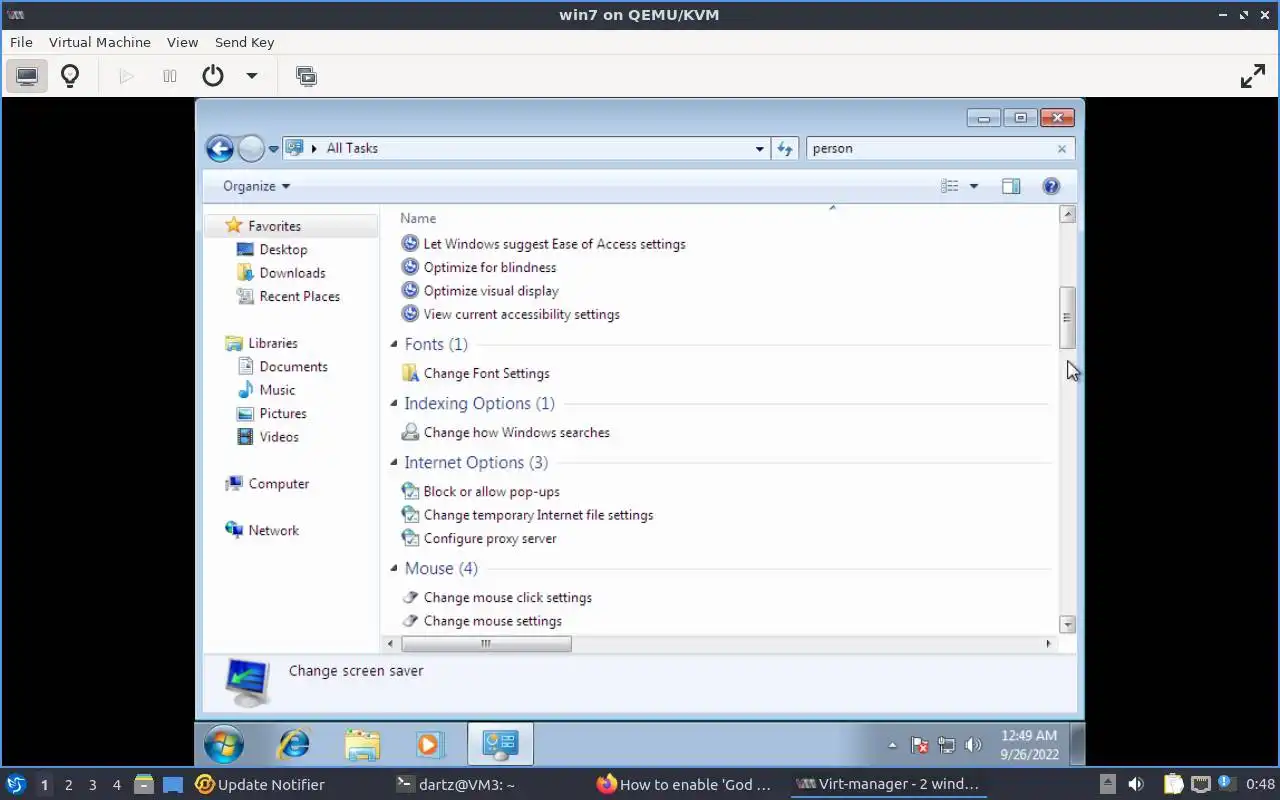Toggle the preview pane
The width and height of the screenshot is (1280, 800).
coord(1011,186)
